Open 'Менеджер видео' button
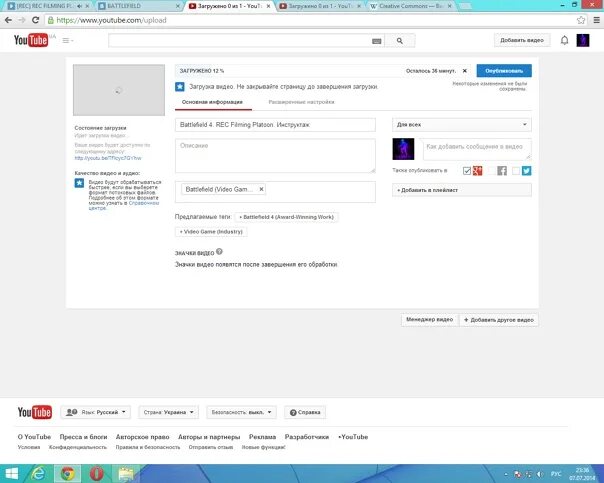This screenshot has height=483, width=604. coord(430,320)
